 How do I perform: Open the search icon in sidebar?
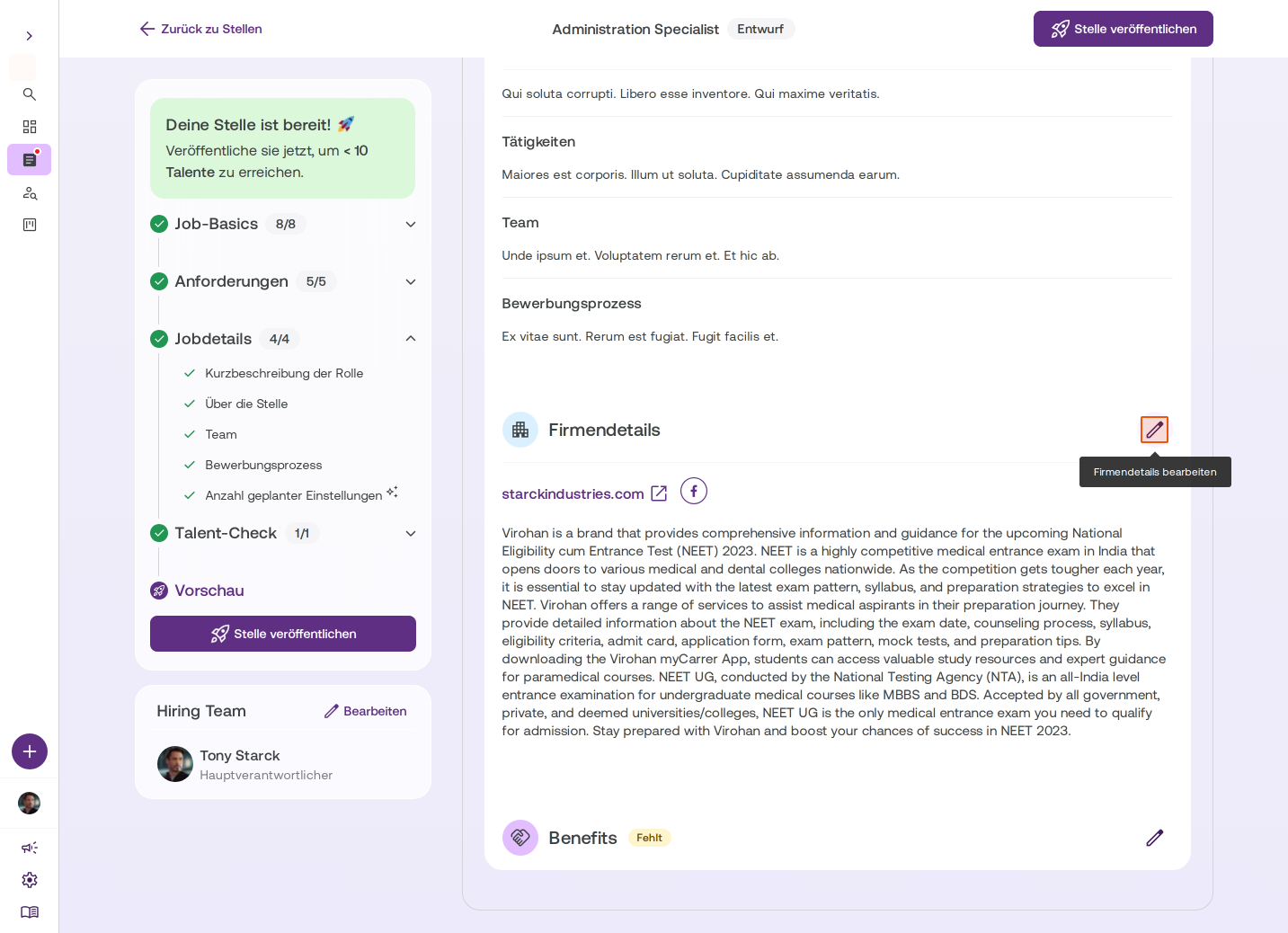pos(30,94)
